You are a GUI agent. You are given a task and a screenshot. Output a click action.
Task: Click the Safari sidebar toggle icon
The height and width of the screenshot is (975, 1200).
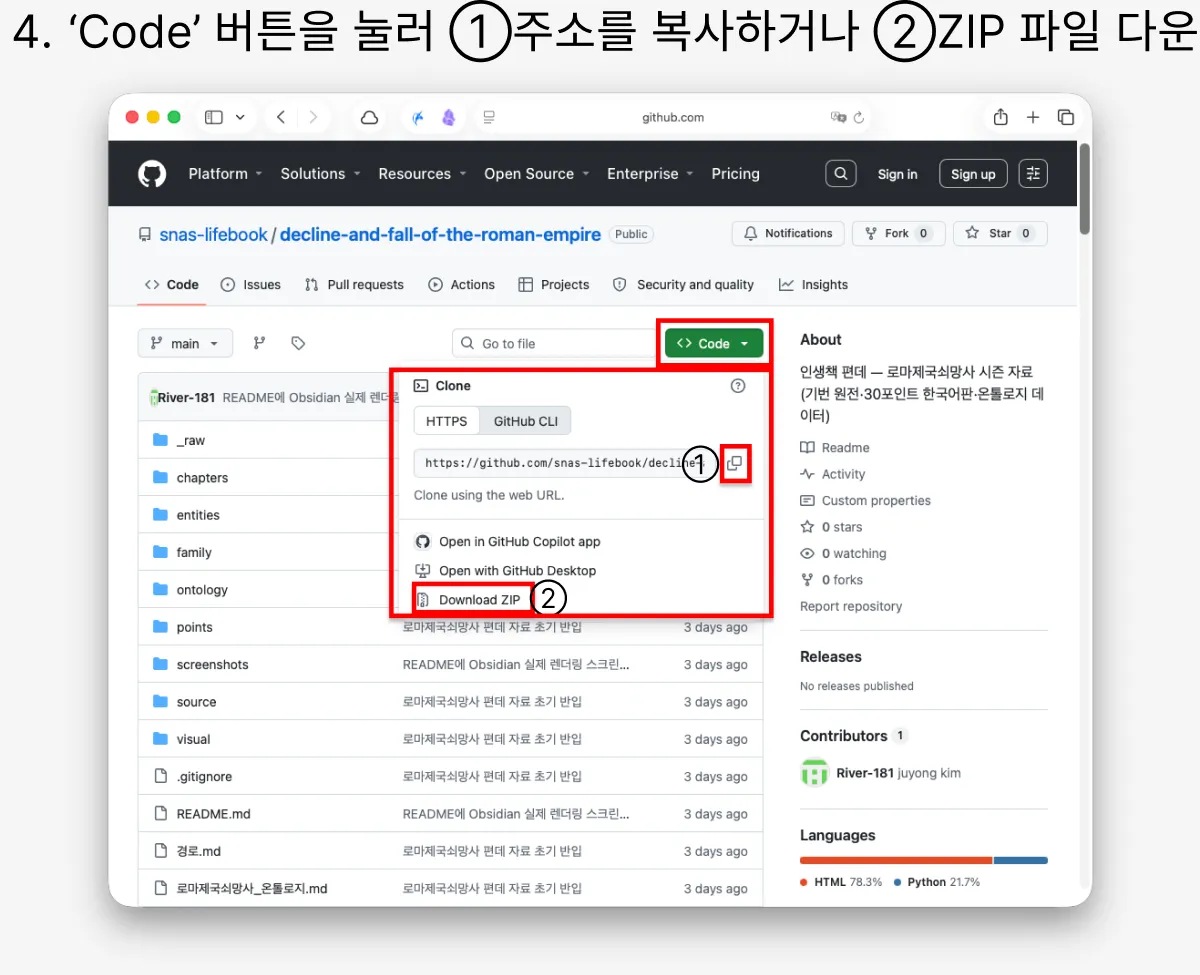[x=214, y=117]
